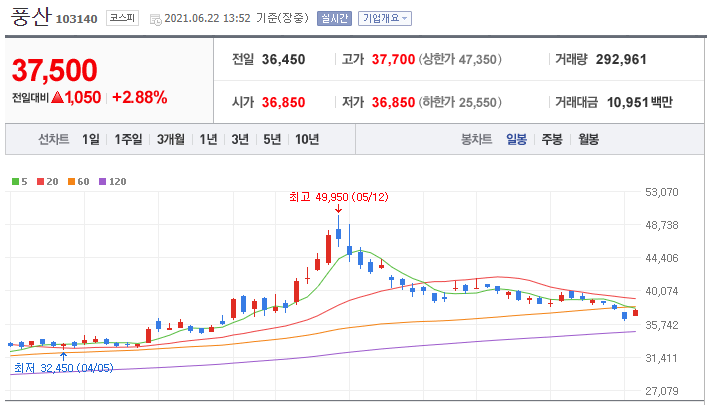This screenshot has width=707, height=405.
Task: Click the red 20-day average legend swatch
Action: click(41, 182)
